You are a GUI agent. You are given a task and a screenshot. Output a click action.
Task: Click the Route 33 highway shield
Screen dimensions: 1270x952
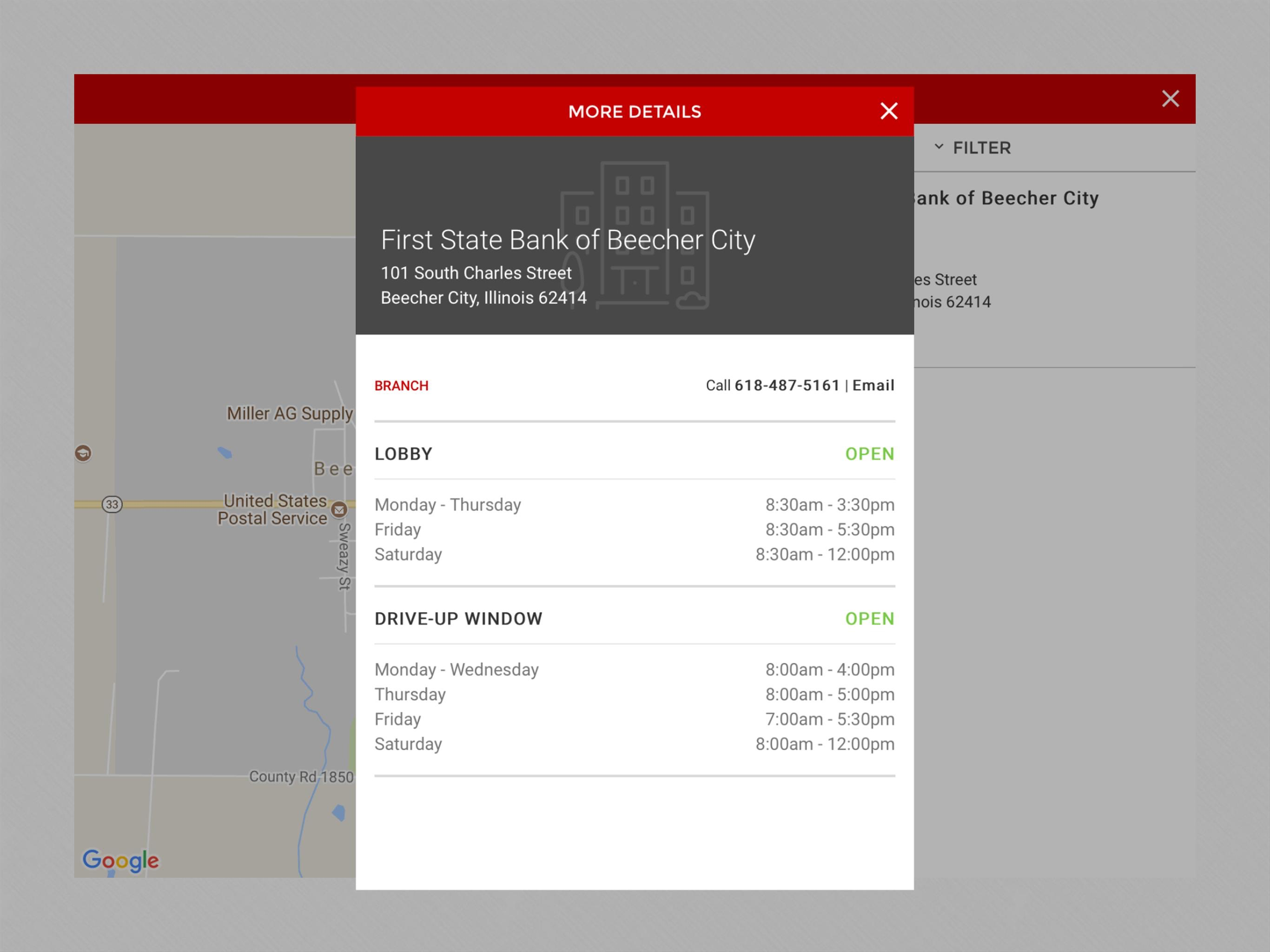click(x=112, y=504)
